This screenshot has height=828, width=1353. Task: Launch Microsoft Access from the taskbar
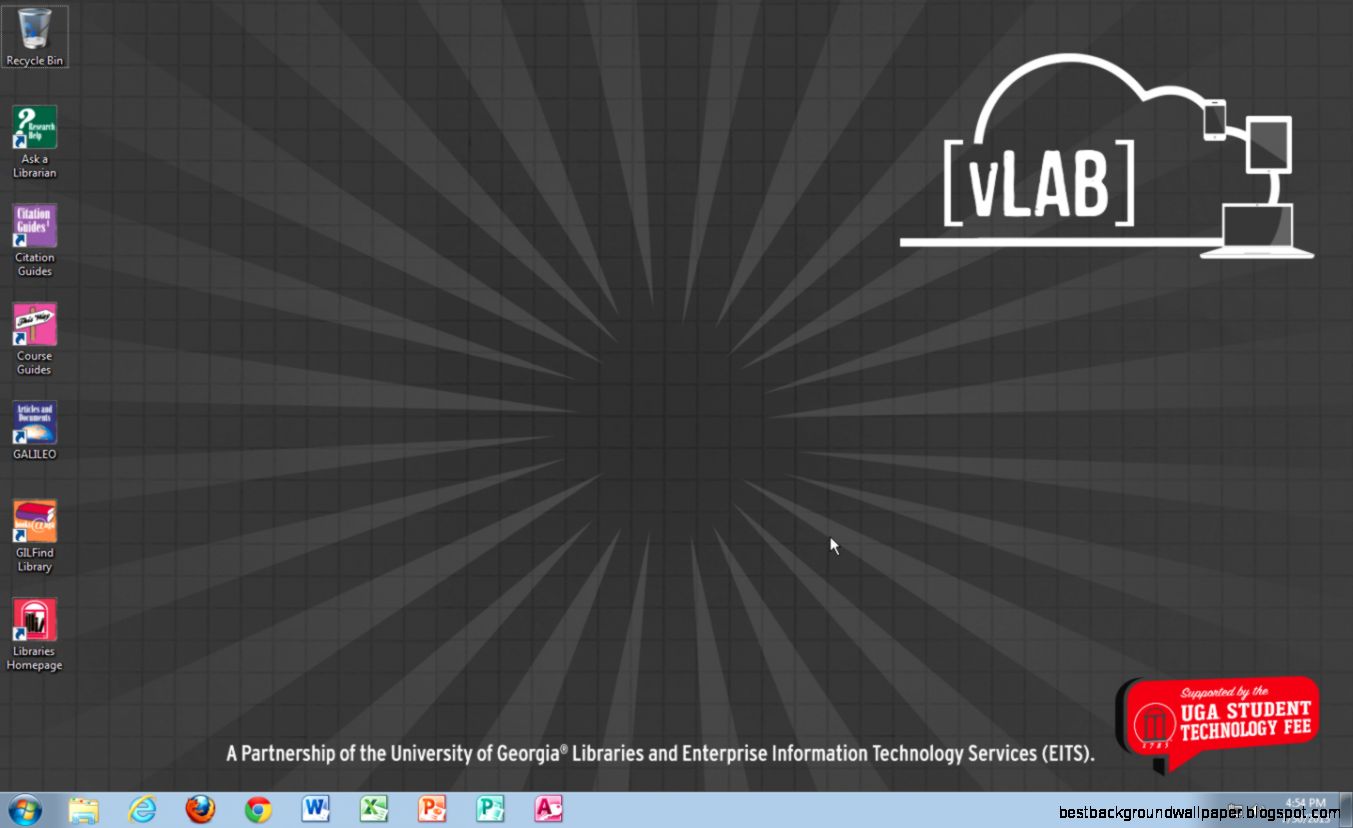[548, 808]
